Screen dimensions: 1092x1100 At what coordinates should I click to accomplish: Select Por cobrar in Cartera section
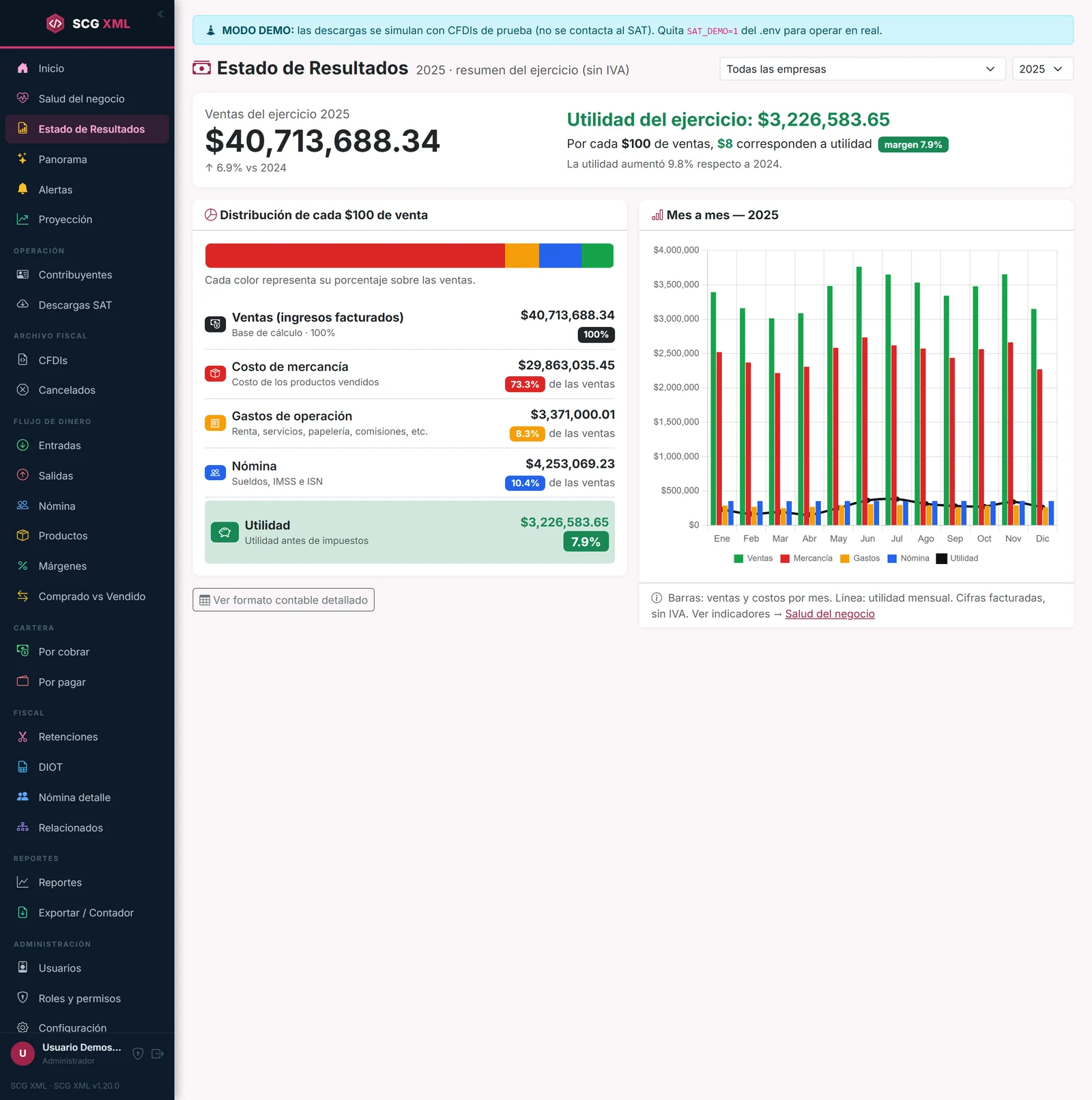click(x=87, y=651)
